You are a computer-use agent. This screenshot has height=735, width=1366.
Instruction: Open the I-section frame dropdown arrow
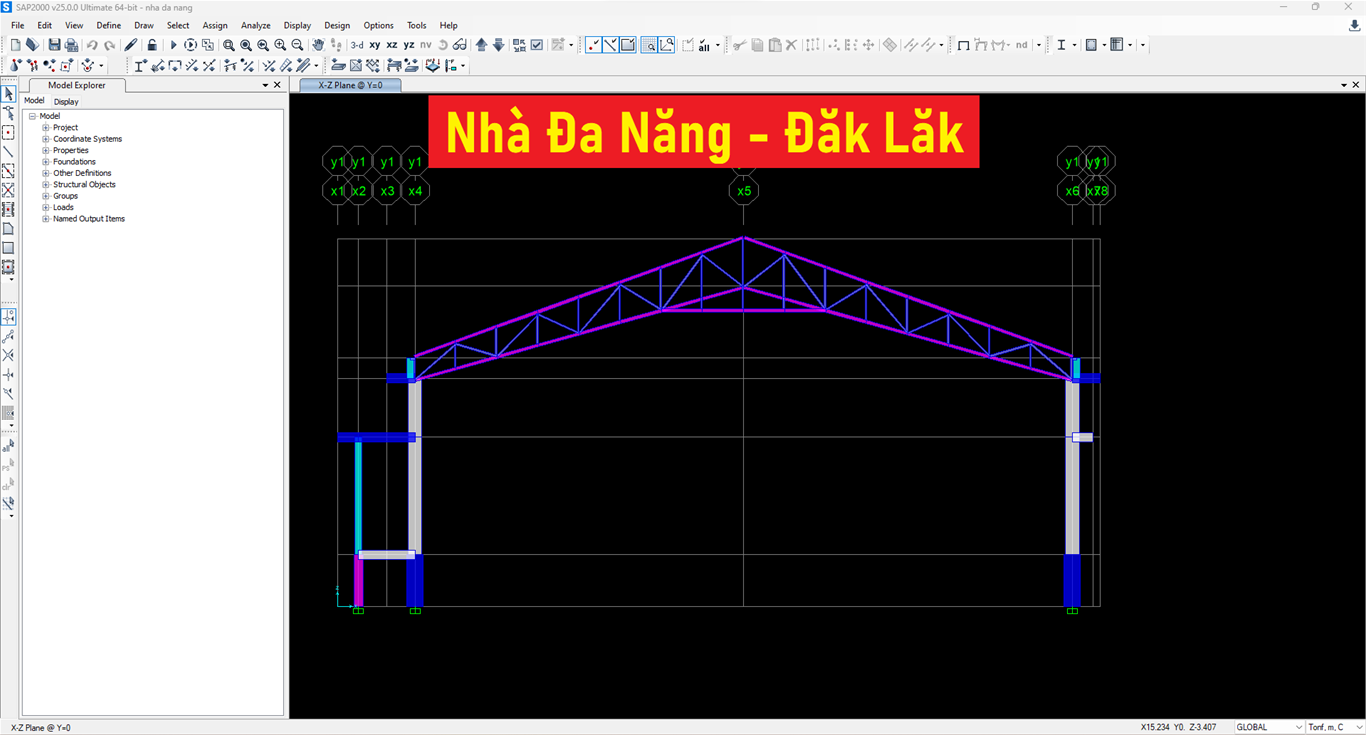1074,45
